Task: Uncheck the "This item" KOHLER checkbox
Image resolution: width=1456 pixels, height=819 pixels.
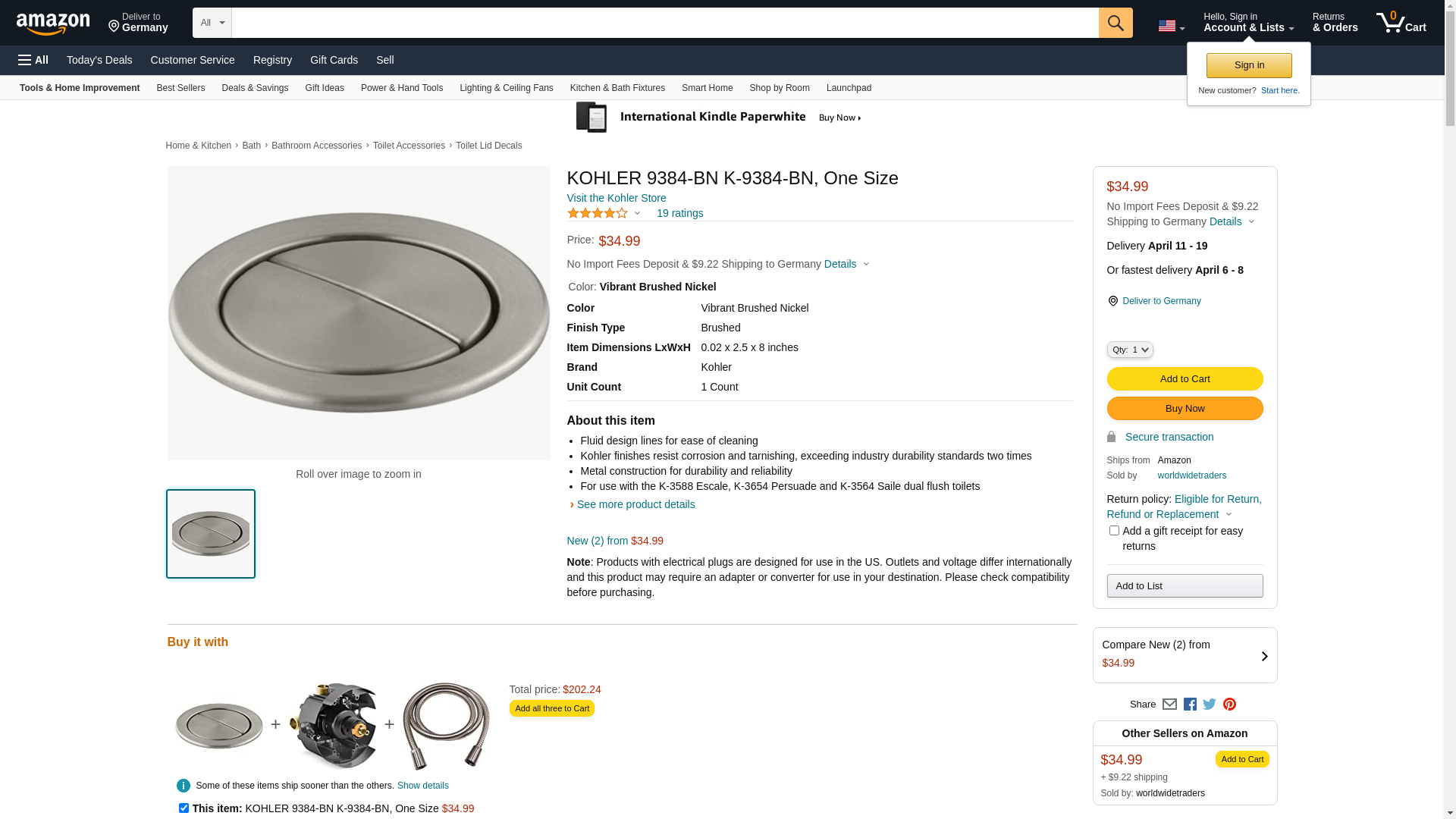Action: pos(184,808)
